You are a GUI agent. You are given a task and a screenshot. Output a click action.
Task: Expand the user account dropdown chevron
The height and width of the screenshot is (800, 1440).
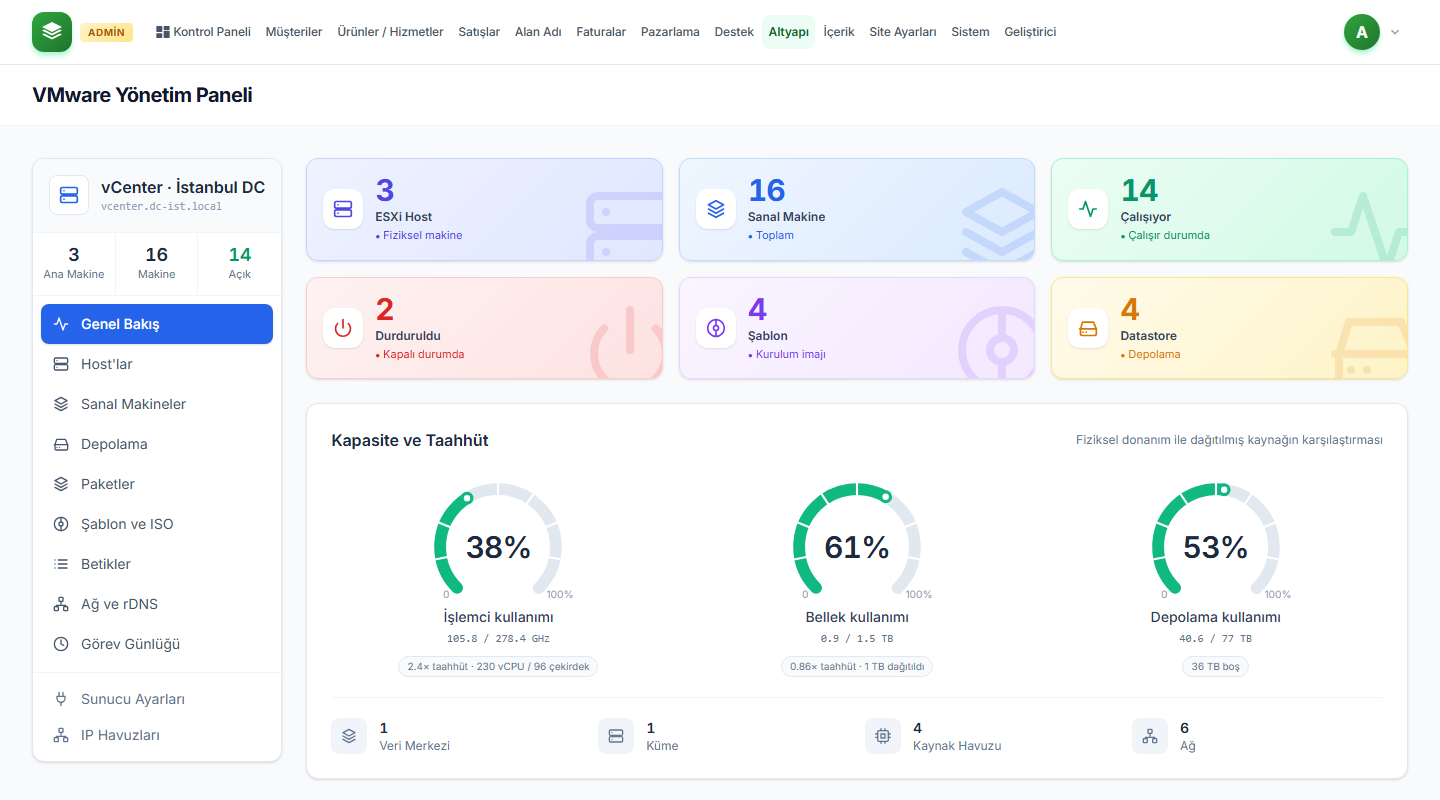pyautogui.click(x=1395, y=32)
